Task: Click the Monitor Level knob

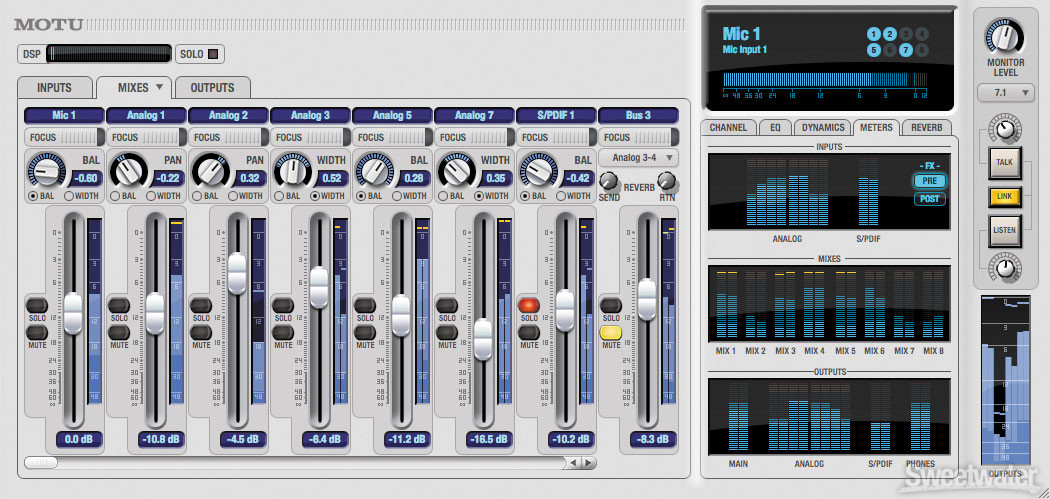Action: point(1005,37)
